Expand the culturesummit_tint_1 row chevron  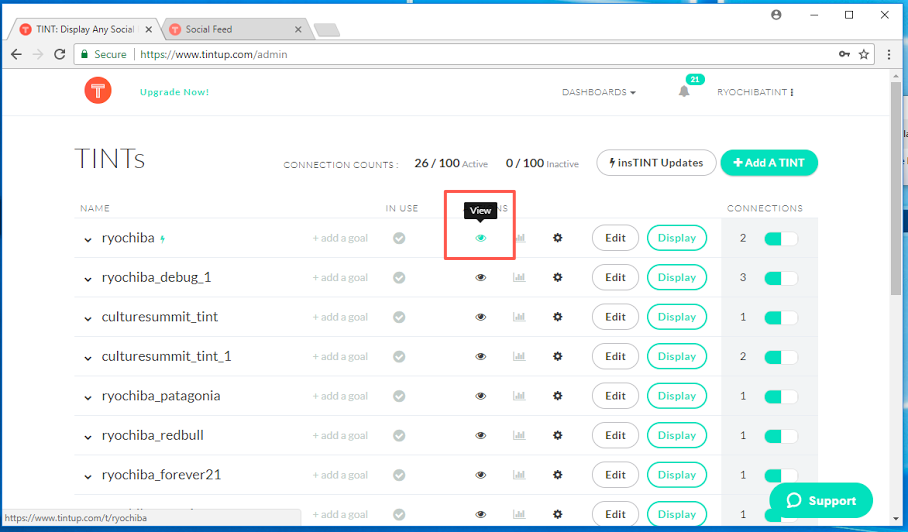coord(87,358)
